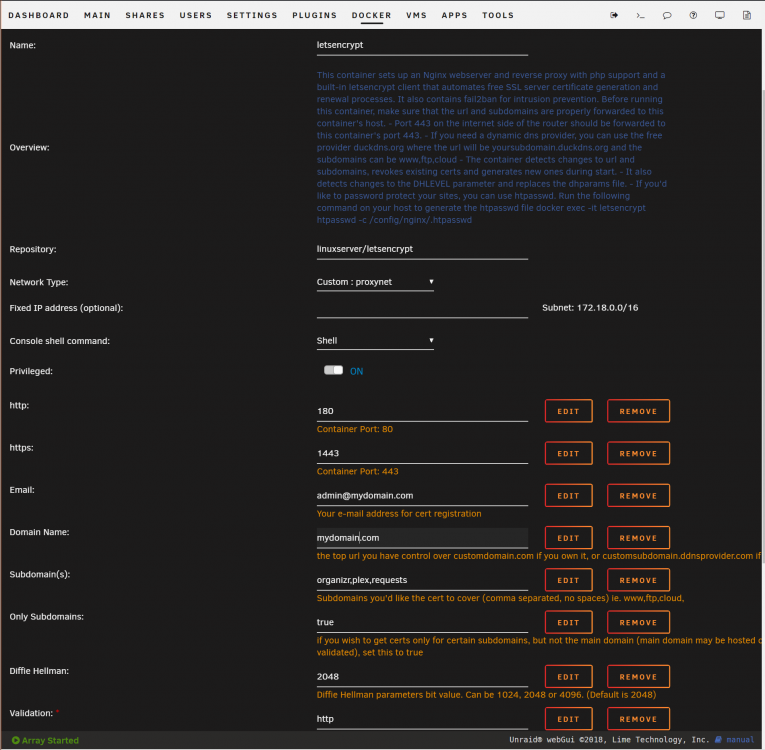Go to the Apps tab
The width and height of the screenshot is (765, 750).
(x=454, y=15)
